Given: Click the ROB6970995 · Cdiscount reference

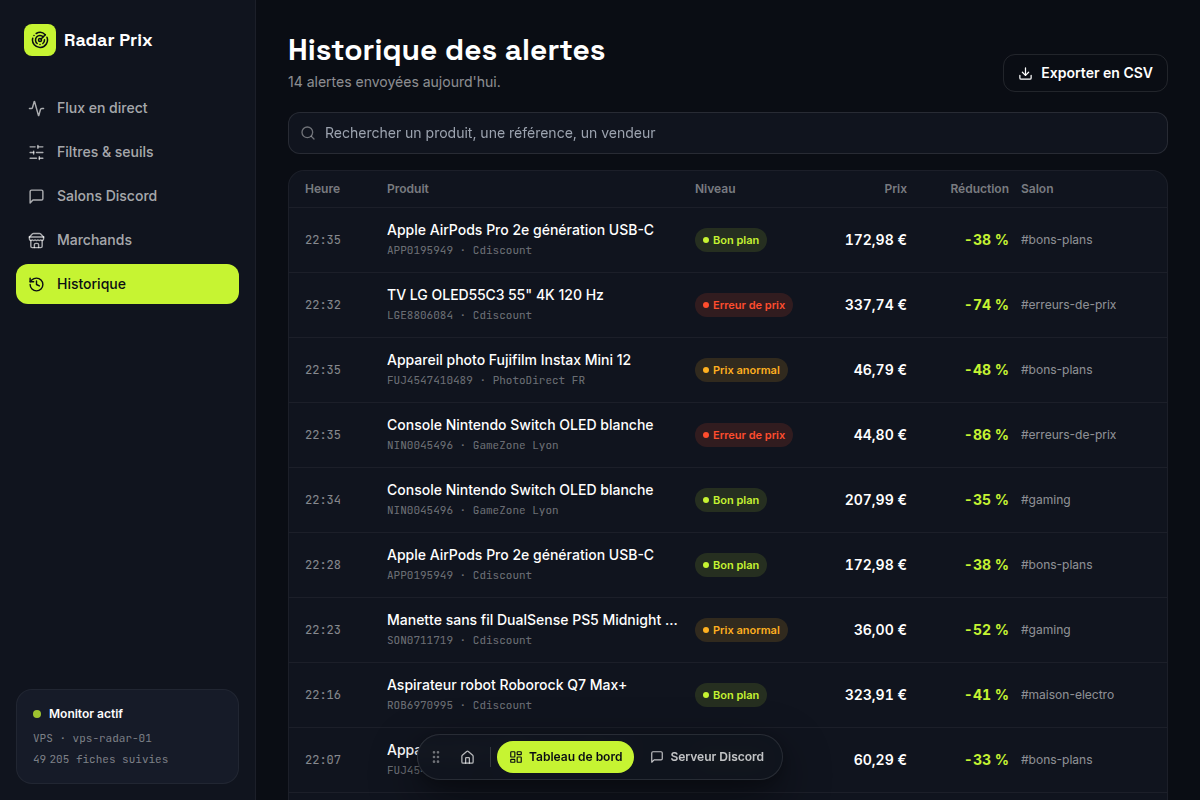Looking at the screenshot, I should [x=459, y=705].
